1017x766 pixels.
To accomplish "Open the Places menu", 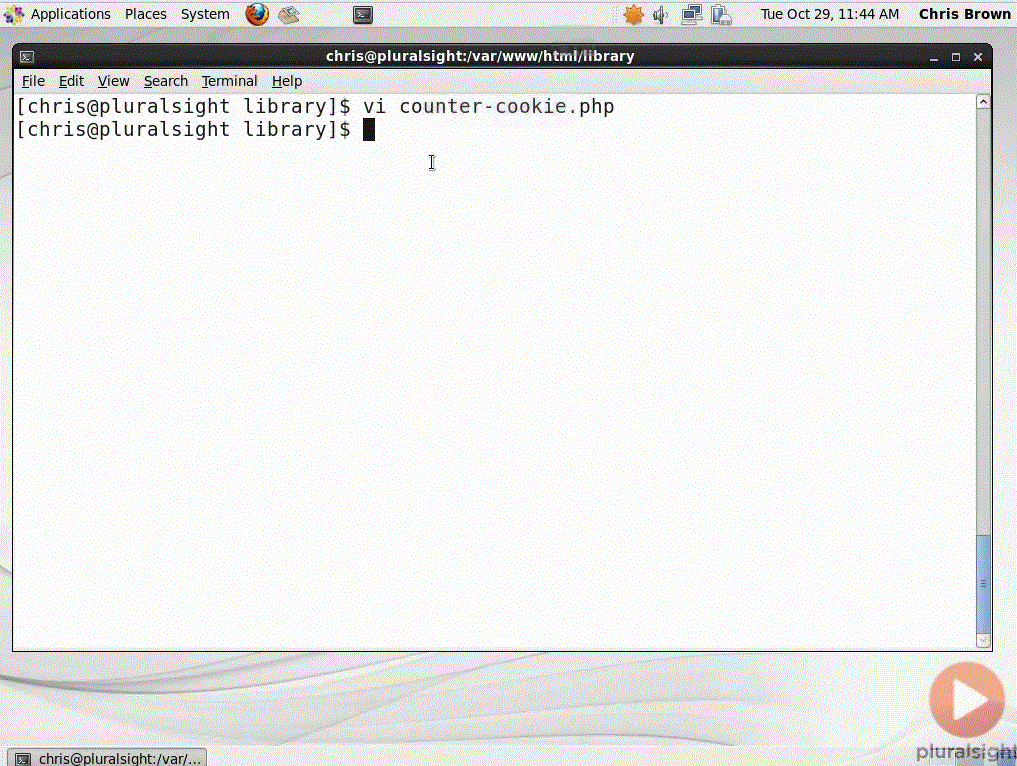I will pyautogui.click(x=145, y=14).
